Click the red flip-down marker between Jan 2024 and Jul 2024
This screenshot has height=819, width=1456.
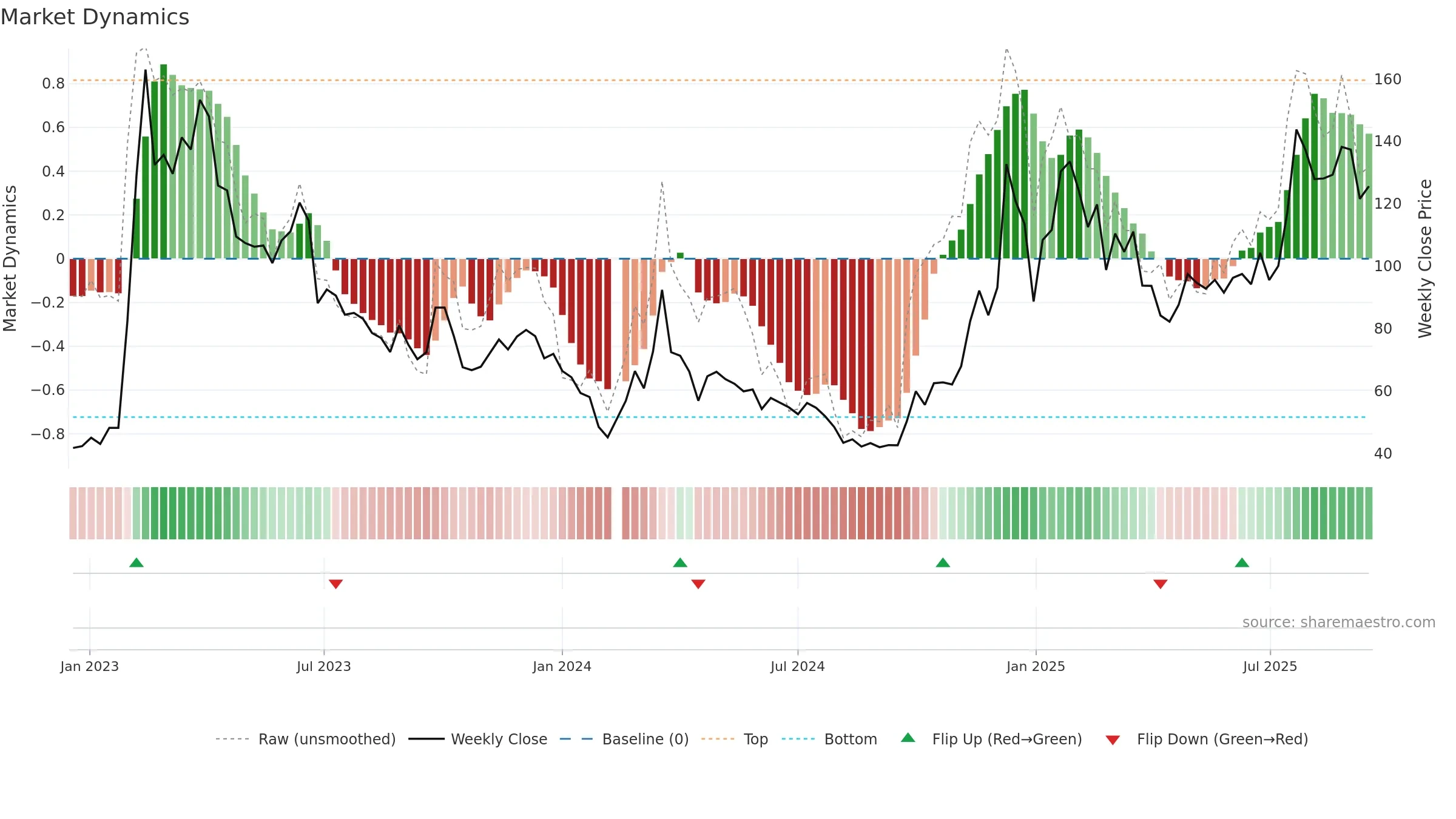pyautogui.click(x=698, y=584)
